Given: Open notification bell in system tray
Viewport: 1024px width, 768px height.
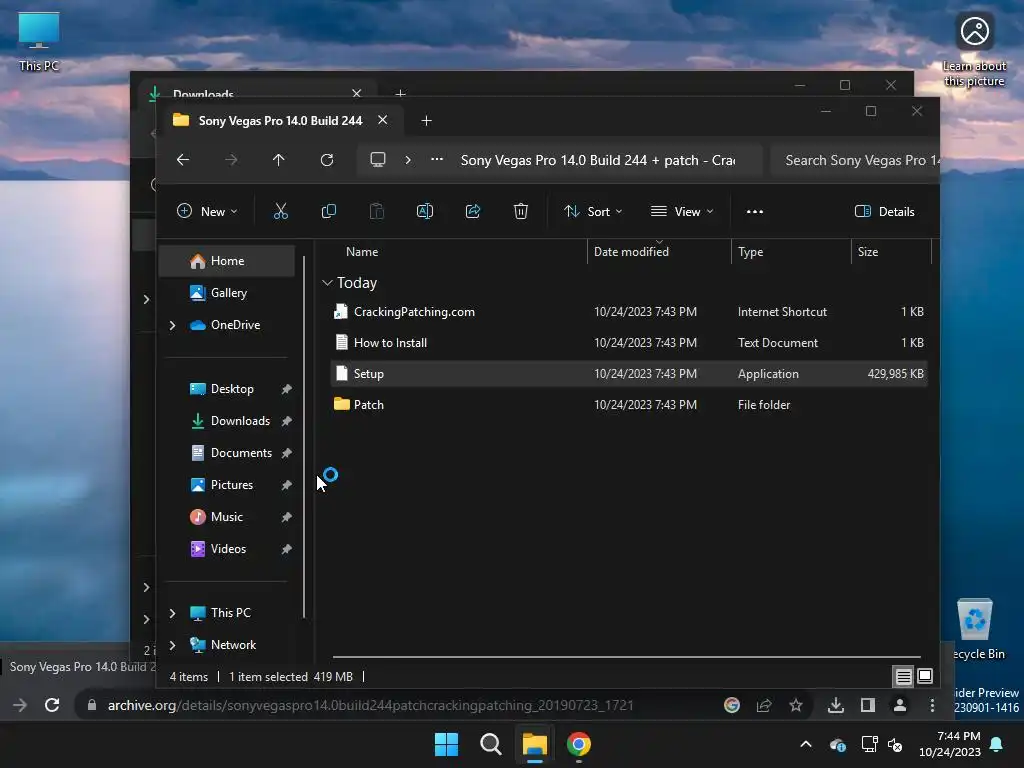Looking at the screenshot, I should 997,744.
